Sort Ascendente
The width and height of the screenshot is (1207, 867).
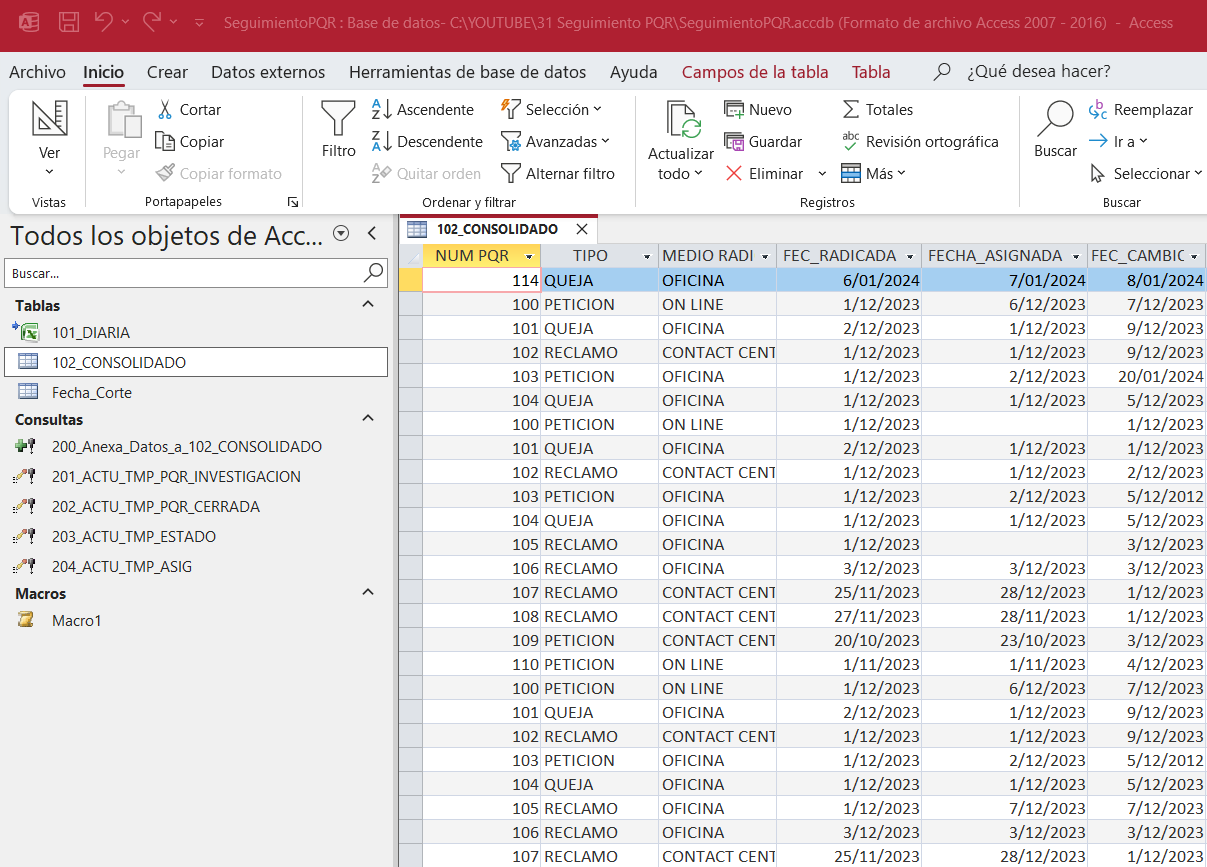click(422, 110)
